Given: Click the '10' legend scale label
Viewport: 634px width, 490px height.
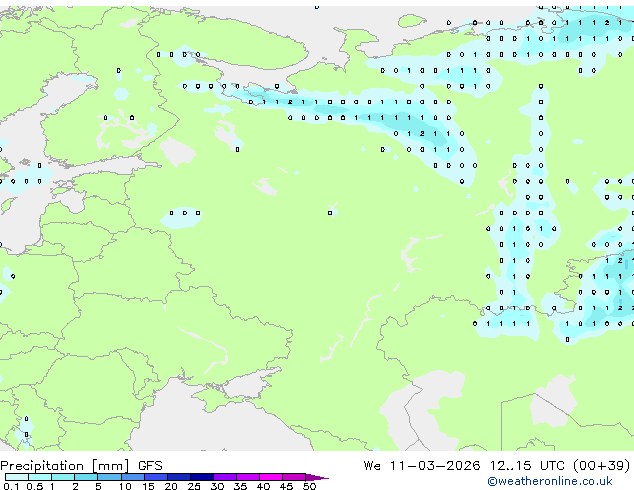Looking at the screenshot, I should pyautogui.click(x=125, y=486).
